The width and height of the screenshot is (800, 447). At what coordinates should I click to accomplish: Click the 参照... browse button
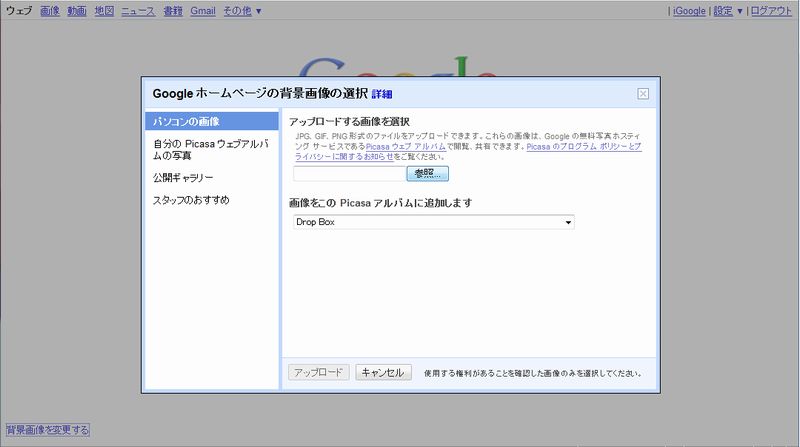[x=428, y=173]
